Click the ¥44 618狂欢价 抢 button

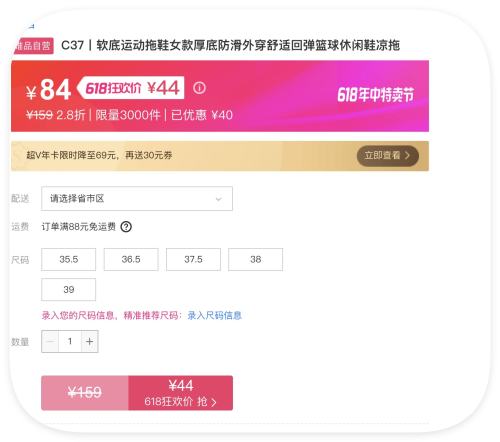180,393
